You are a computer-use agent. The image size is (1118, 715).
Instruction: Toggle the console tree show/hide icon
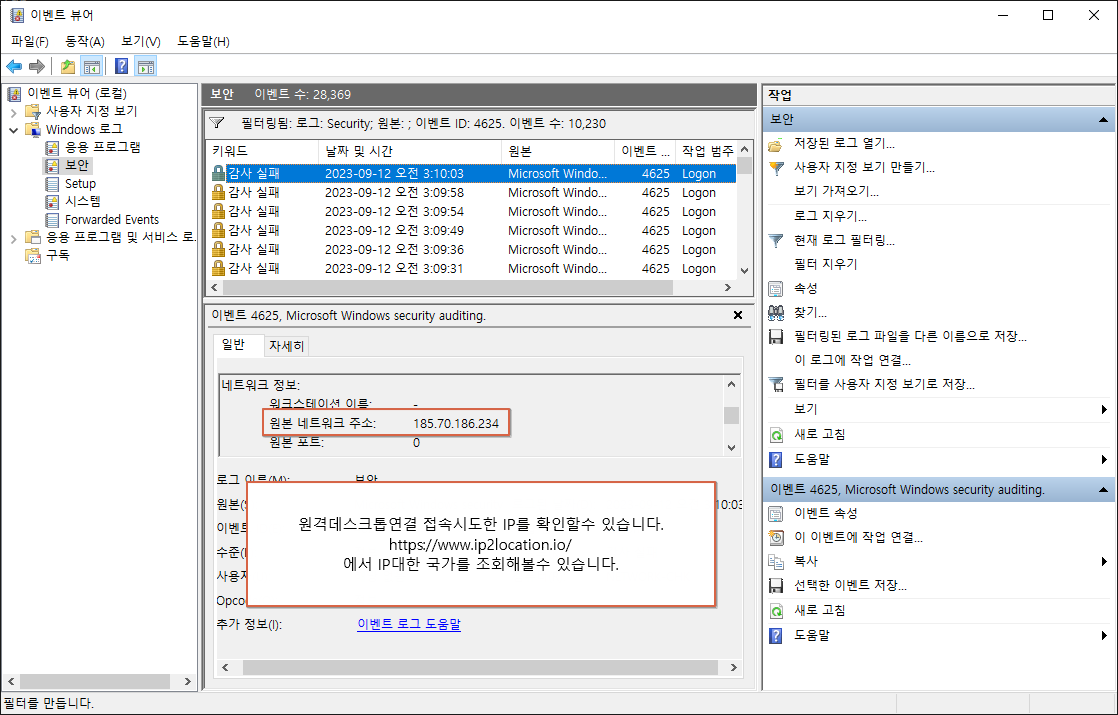91,67
